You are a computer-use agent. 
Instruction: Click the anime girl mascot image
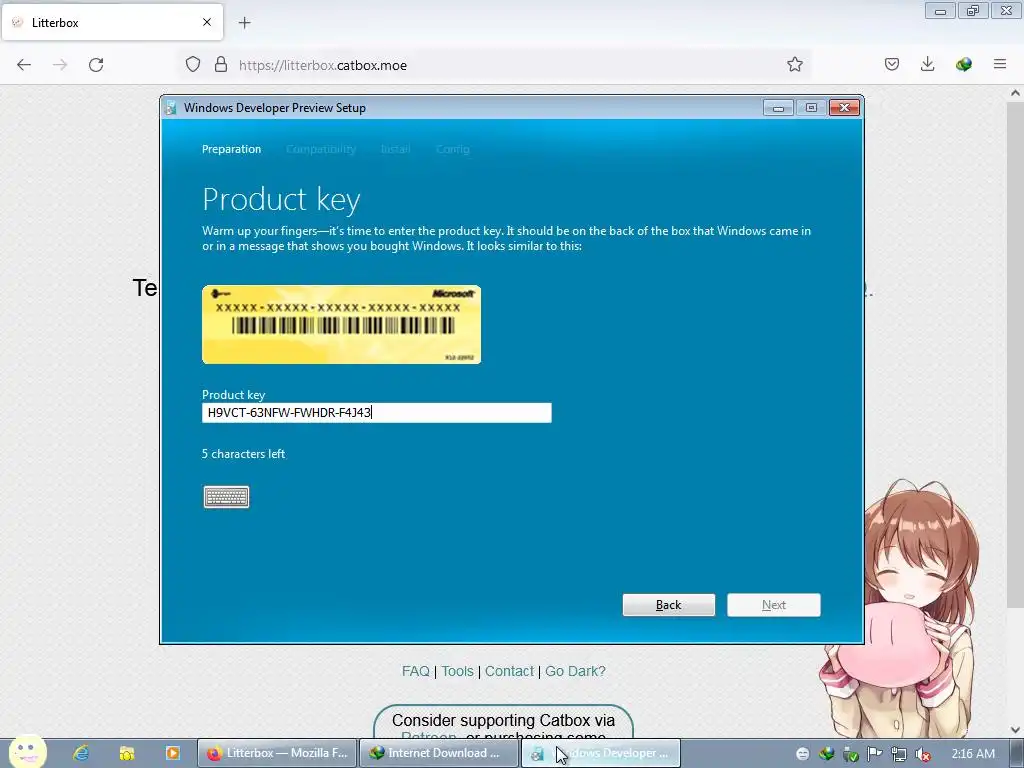coord(901,611)
